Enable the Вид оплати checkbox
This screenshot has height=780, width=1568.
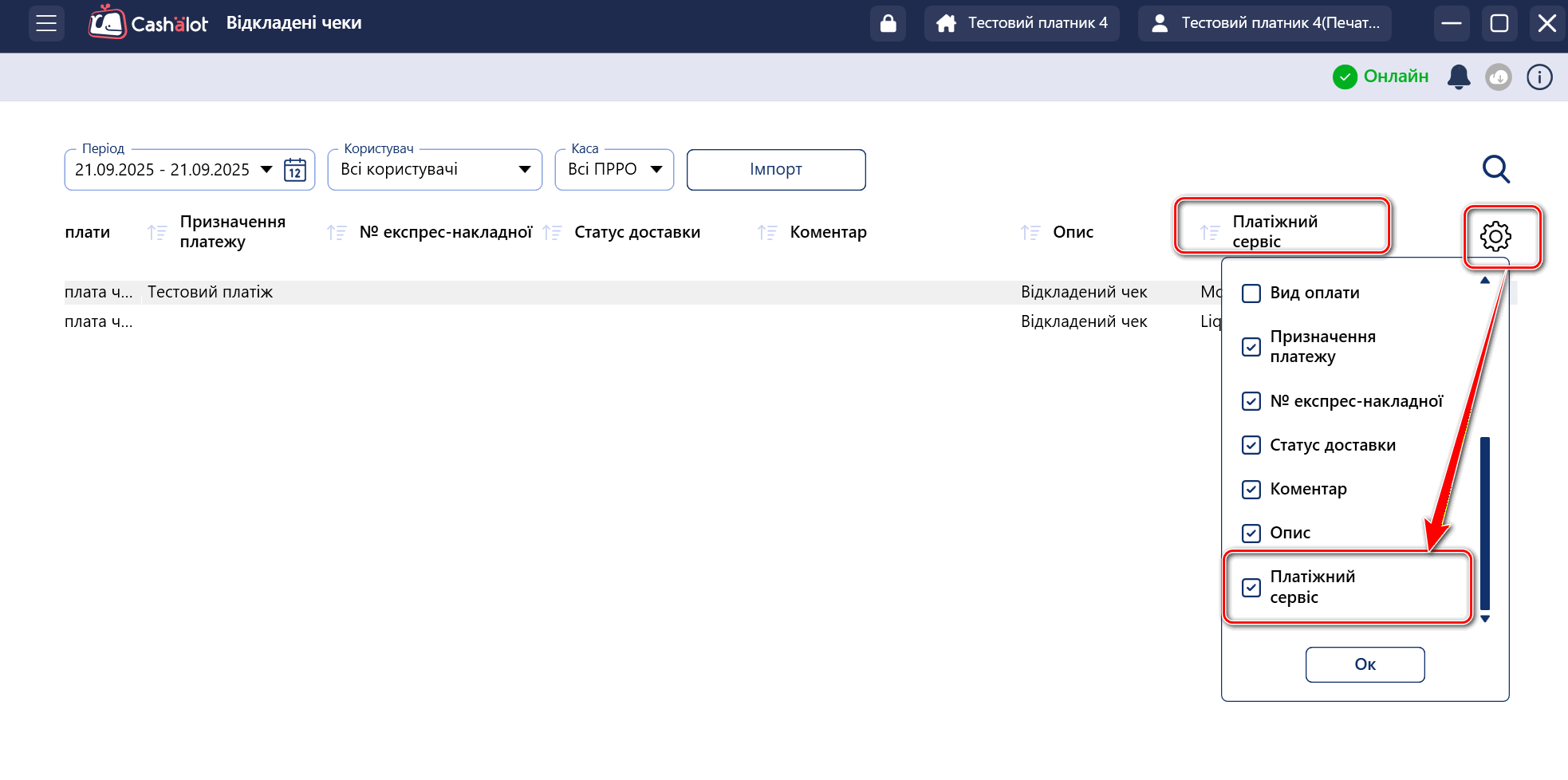[x=1251, y=293]
